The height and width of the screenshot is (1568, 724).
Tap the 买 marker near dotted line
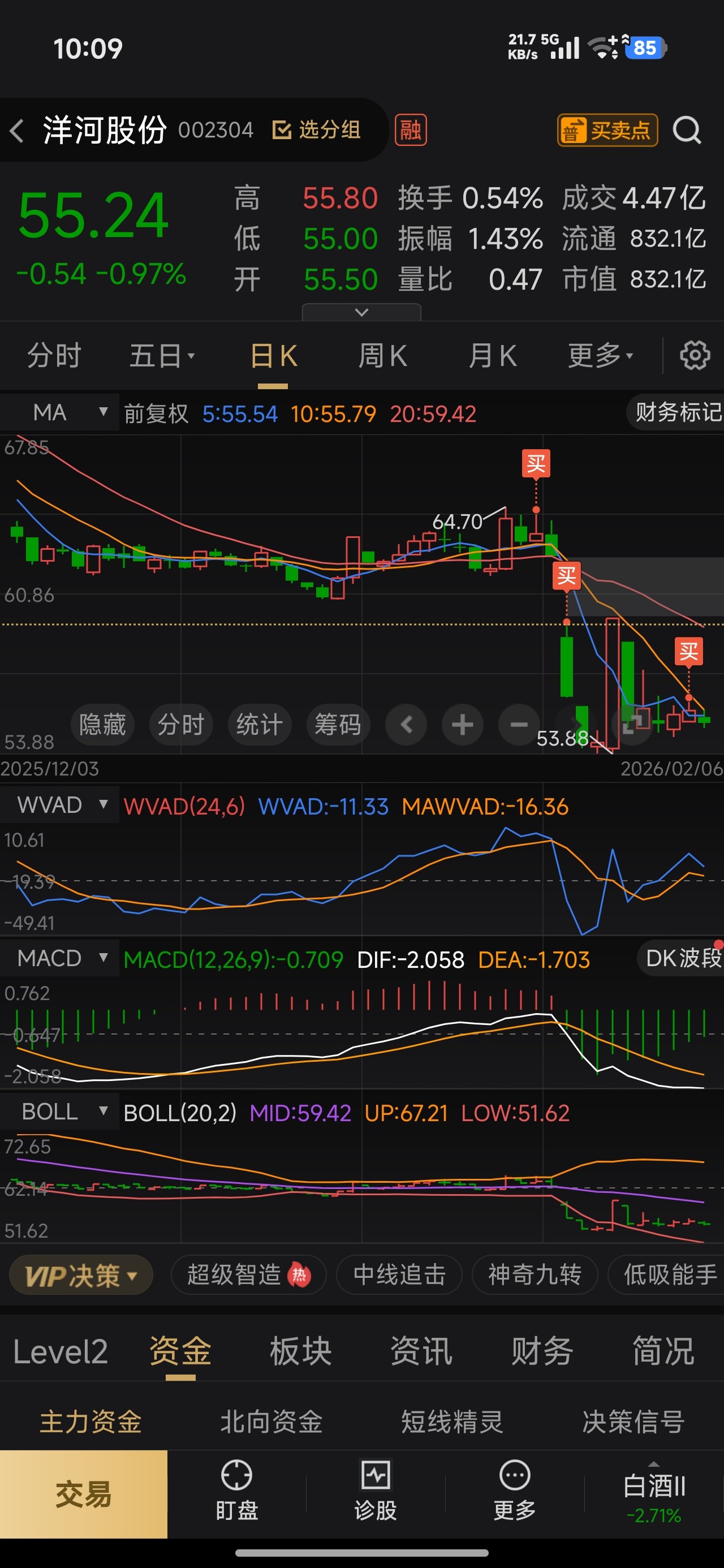tap(566, 576)
